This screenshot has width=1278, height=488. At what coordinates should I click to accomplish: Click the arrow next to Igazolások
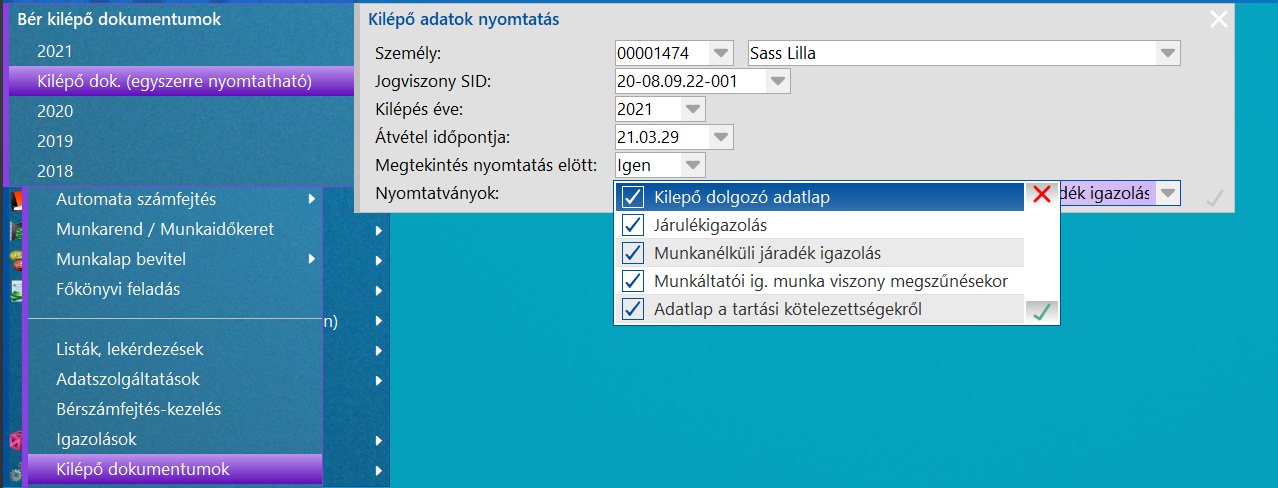tap(378, 440)
